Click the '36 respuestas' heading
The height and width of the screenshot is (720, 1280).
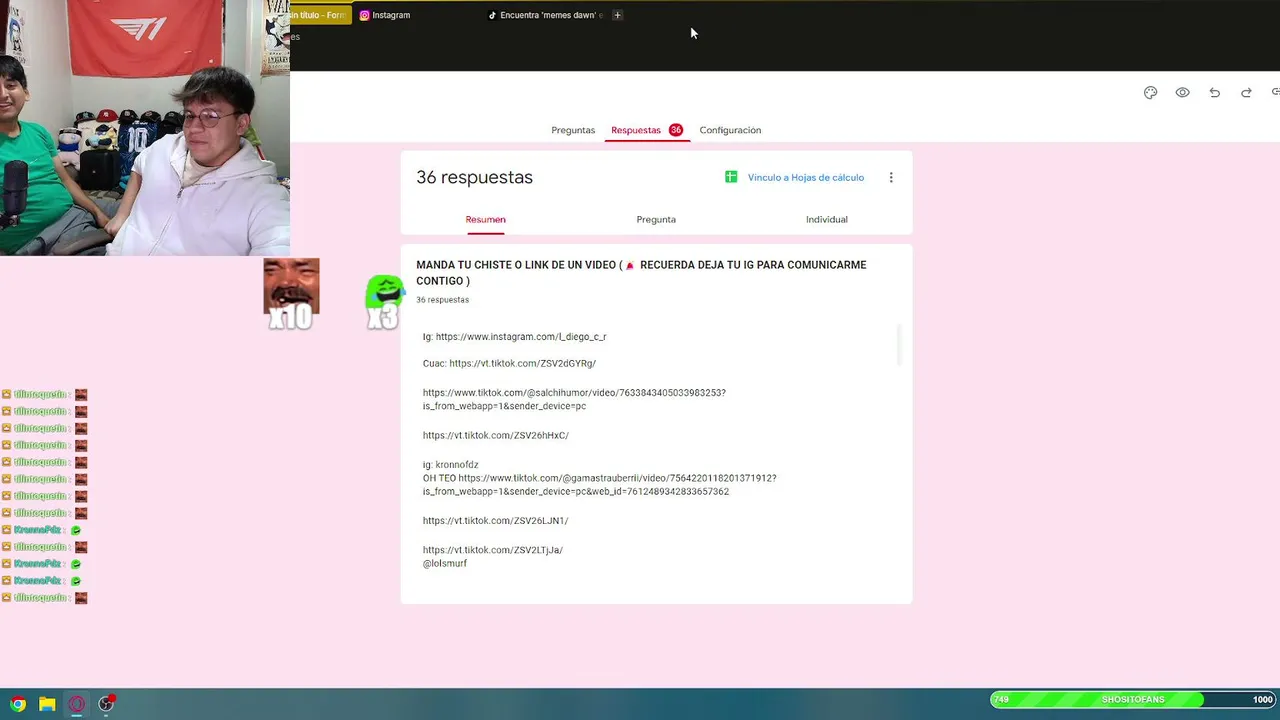(474, 177)
